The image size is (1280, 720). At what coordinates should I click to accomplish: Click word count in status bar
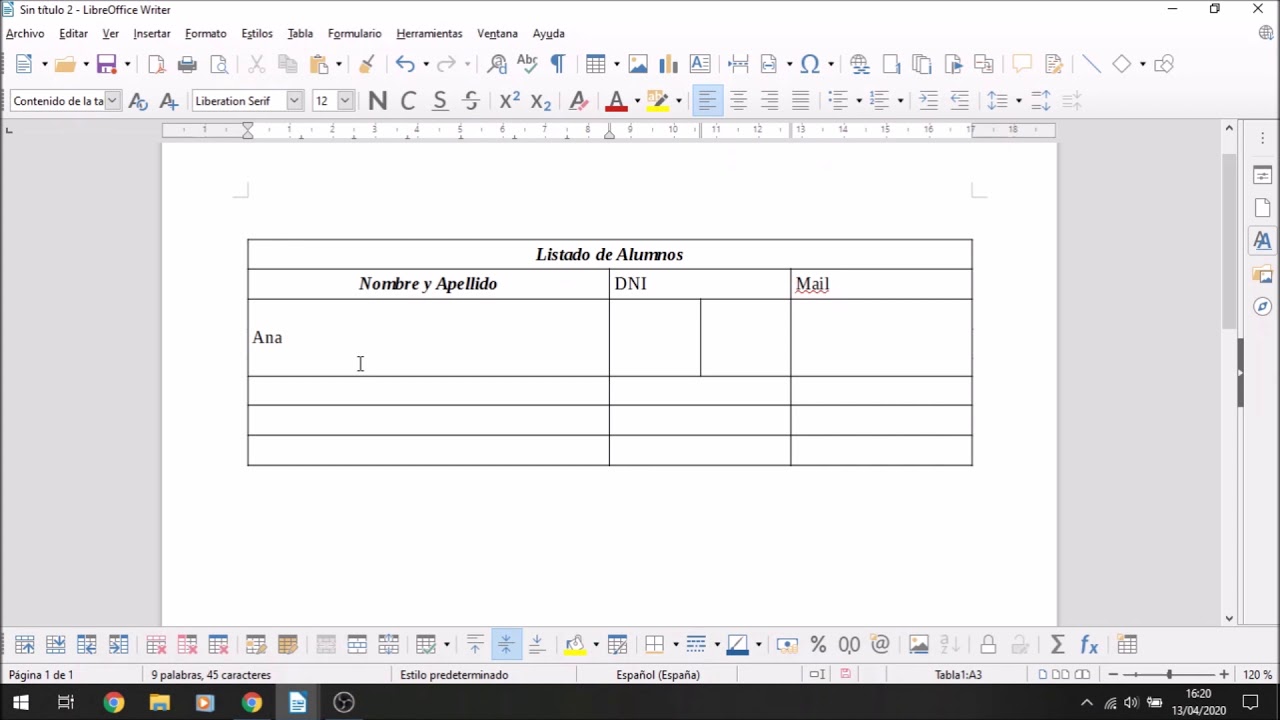[211, 675]
